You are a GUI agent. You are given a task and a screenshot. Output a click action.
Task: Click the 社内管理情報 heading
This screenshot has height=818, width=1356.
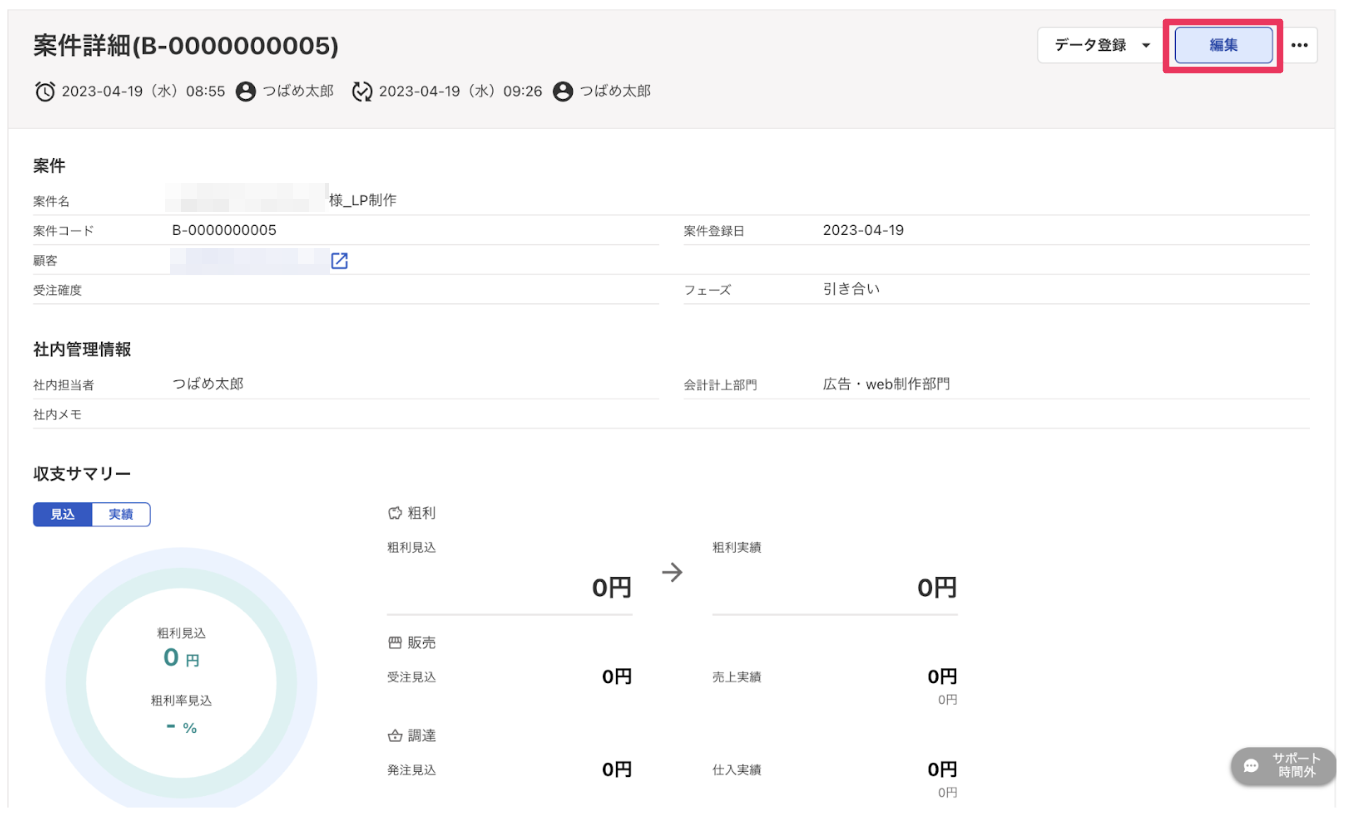(x=82, y=349)
